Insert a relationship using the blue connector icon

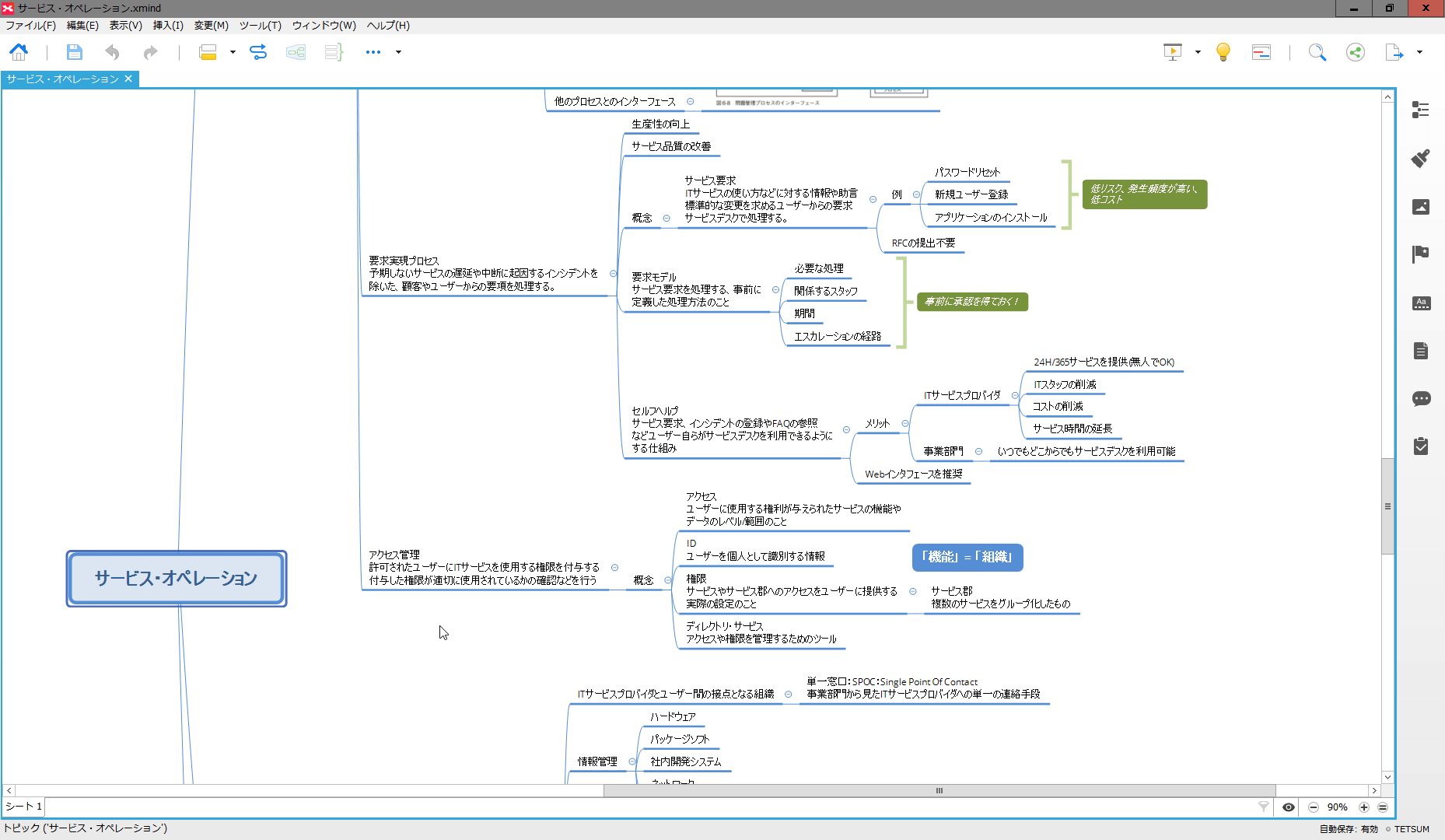pos(258,52)
